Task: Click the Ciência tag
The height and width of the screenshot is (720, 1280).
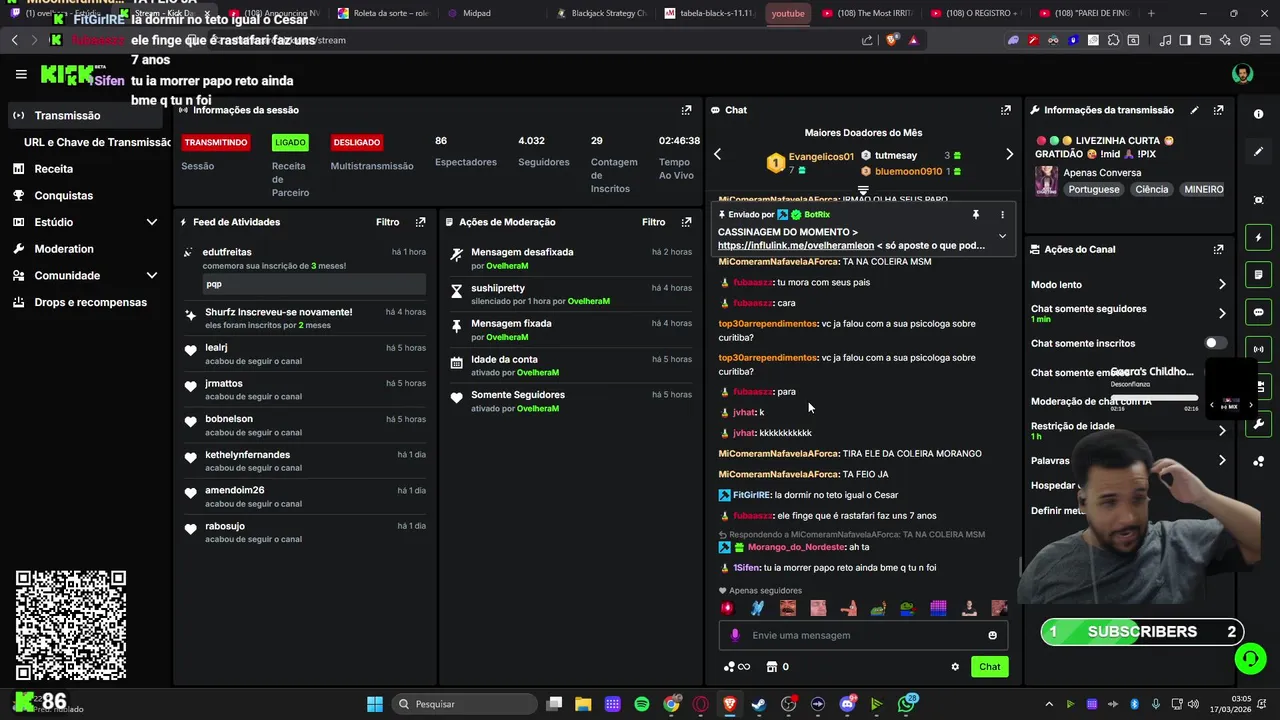Action: click(x=1151, y=189)
